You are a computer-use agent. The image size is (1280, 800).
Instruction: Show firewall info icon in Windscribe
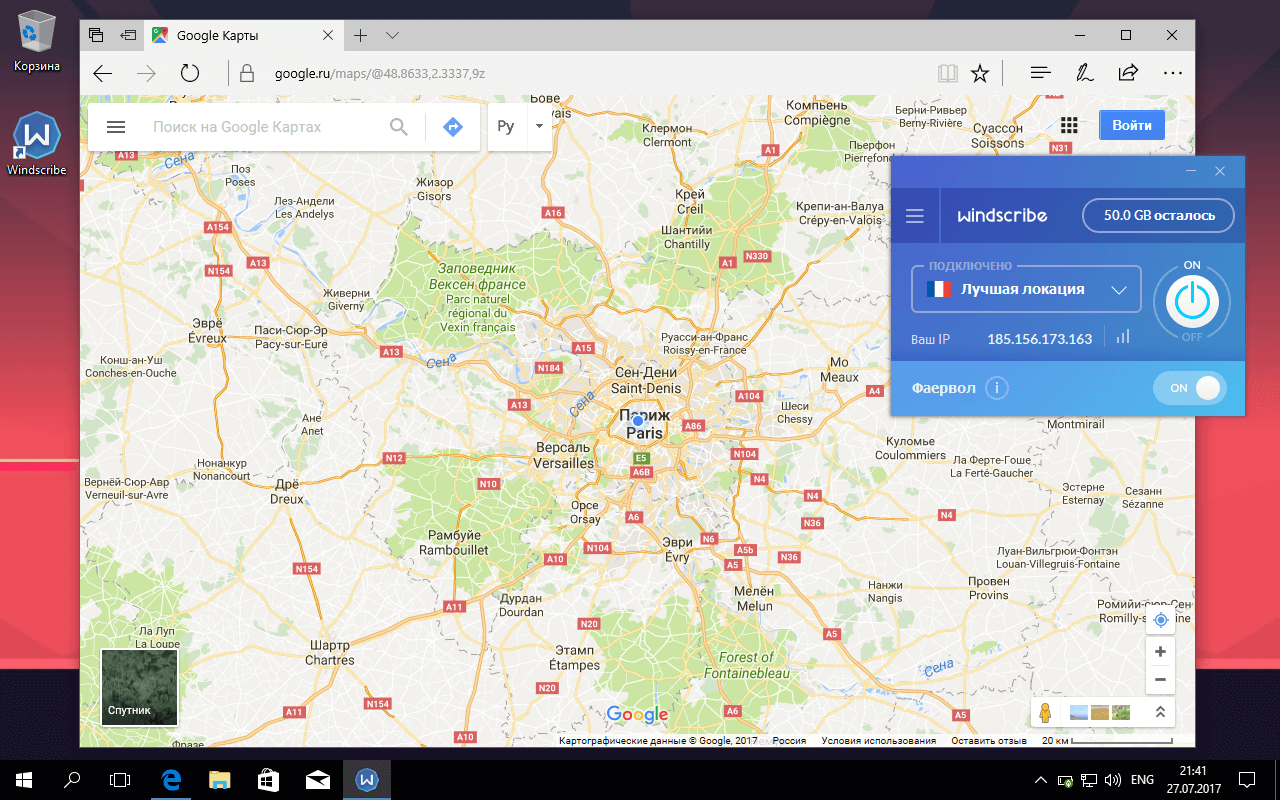[x=996, y=388]
